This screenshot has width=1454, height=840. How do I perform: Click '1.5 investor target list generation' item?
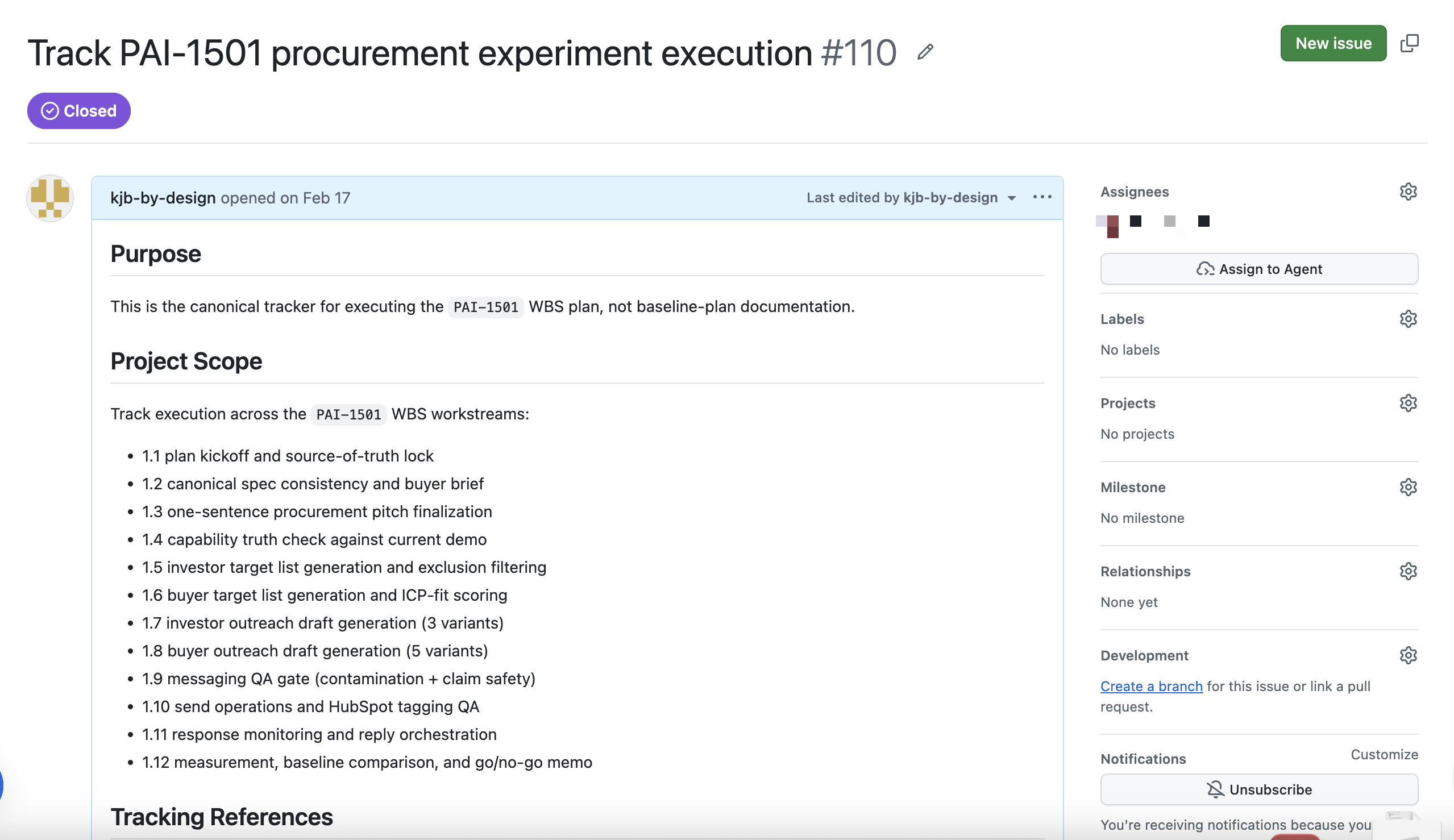pos(344,567)
